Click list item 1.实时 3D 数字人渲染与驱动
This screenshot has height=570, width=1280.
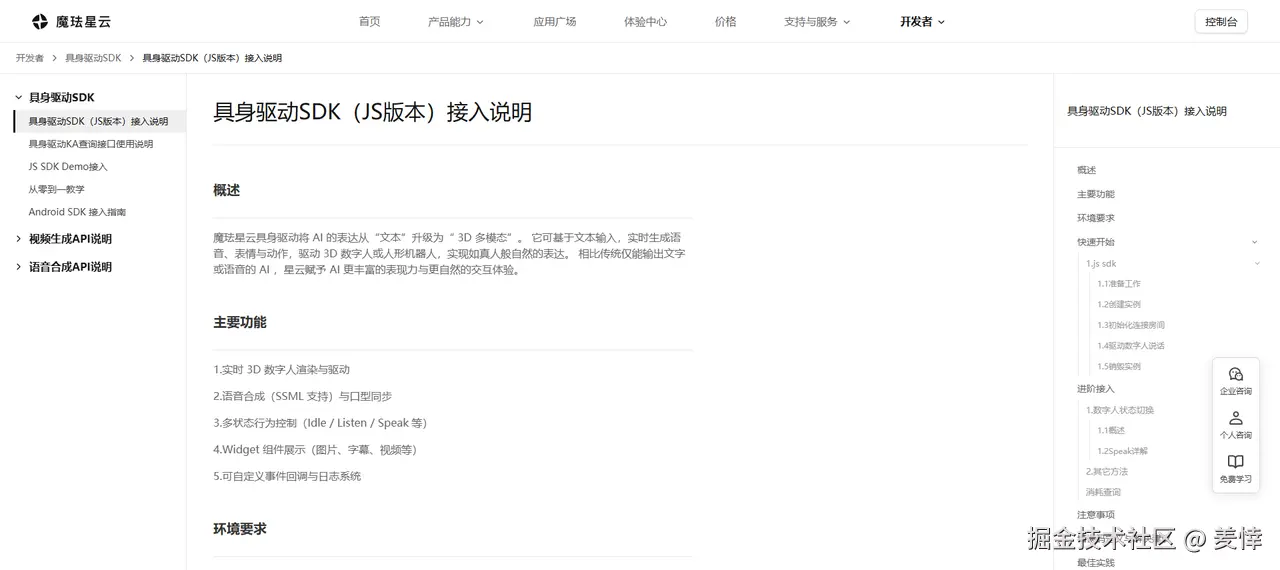[x=281, y=370]
